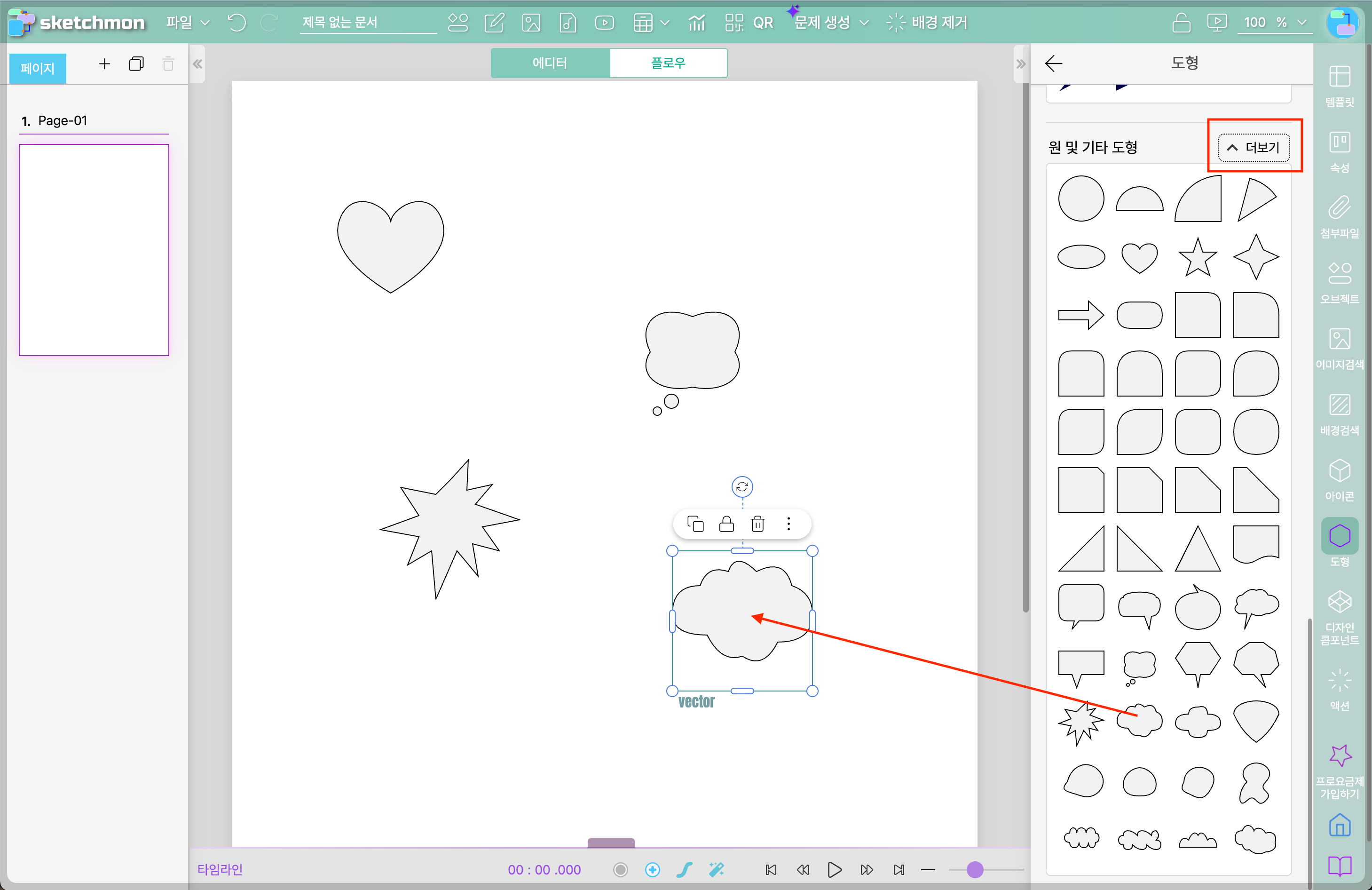Viewport: 1372px width, 890px height.
Task: Select the Page-01 thumbnail
Action: 94,250
